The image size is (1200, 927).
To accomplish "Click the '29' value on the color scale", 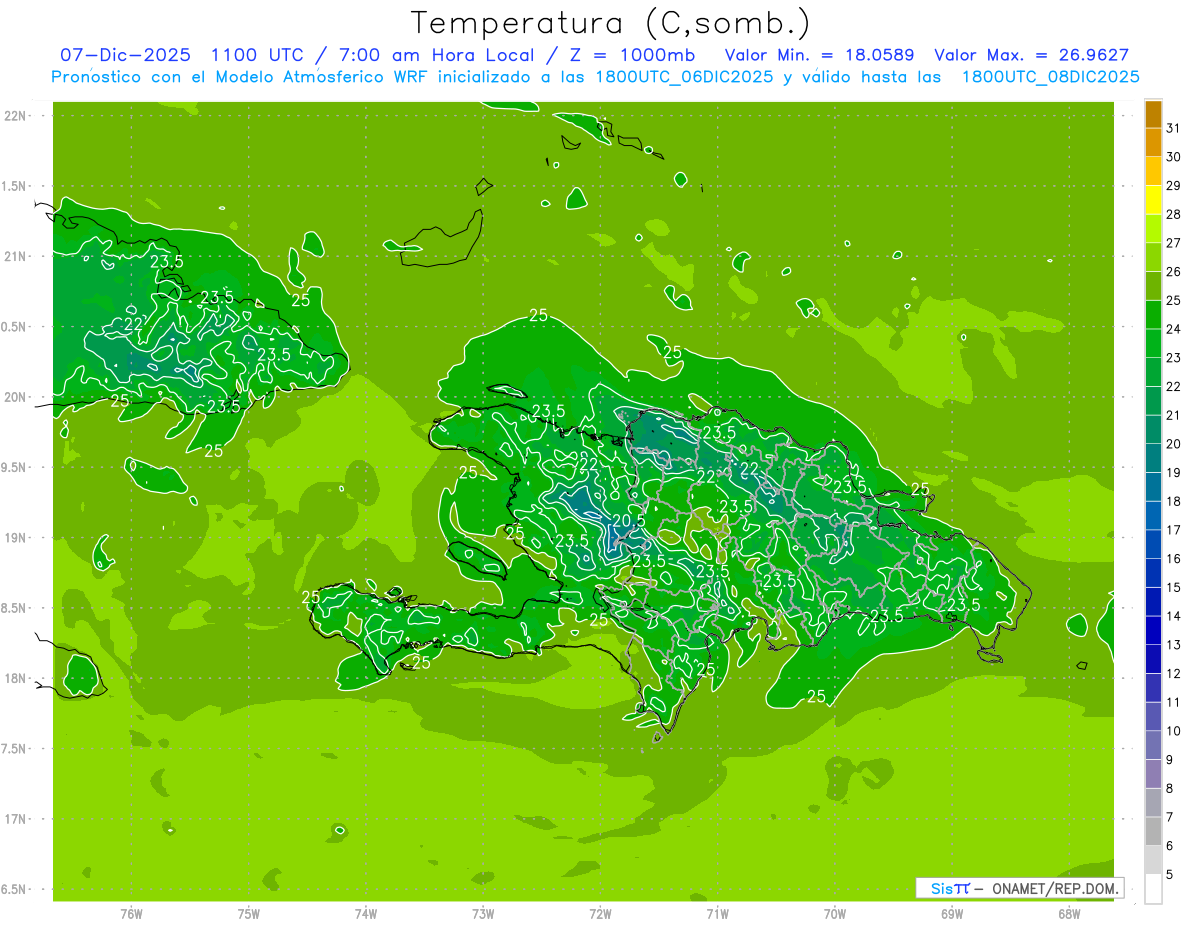I will pos(1173,185).
